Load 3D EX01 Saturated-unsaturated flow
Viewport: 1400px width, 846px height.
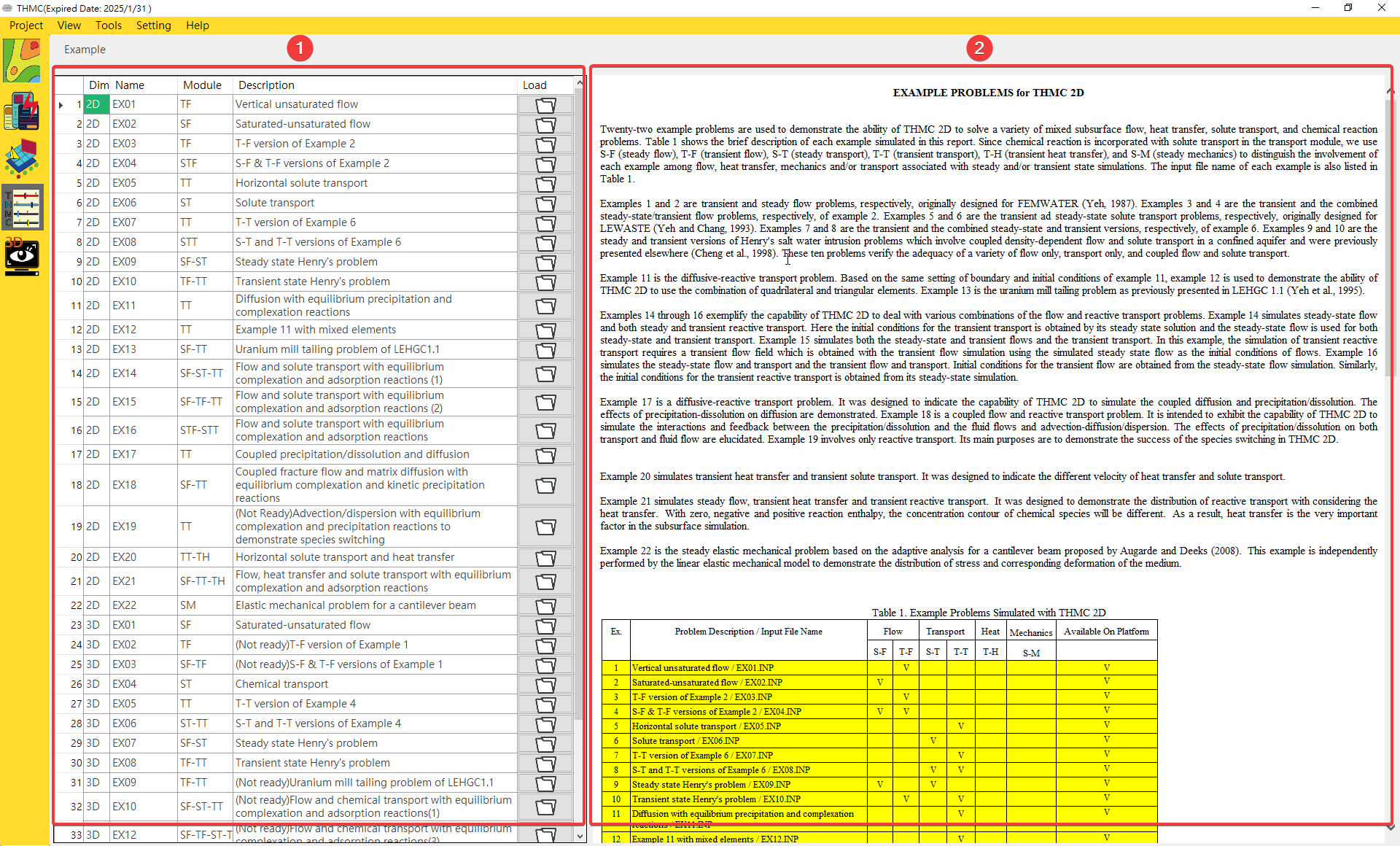[545, 625]
